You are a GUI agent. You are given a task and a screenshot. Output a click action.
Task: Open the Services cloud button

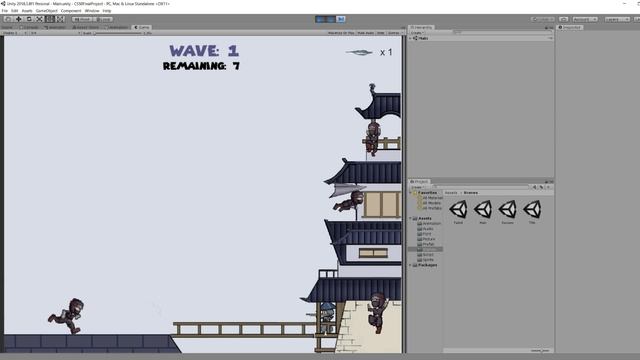click(563, 19)
